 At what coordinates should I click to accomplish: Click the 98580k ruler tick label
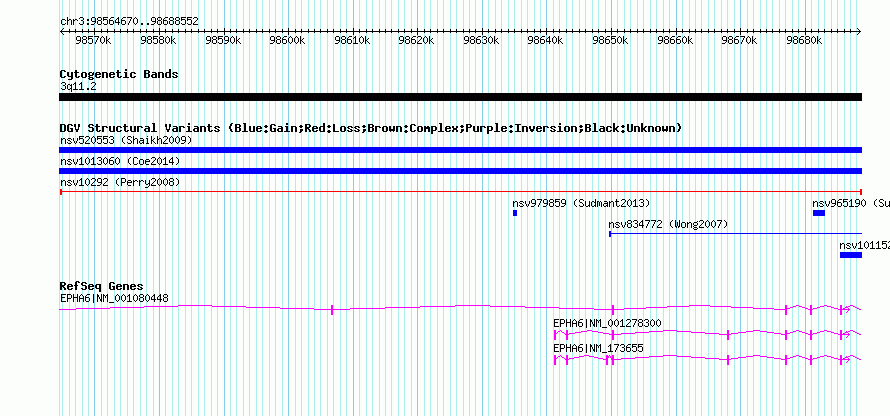point(158,41)
